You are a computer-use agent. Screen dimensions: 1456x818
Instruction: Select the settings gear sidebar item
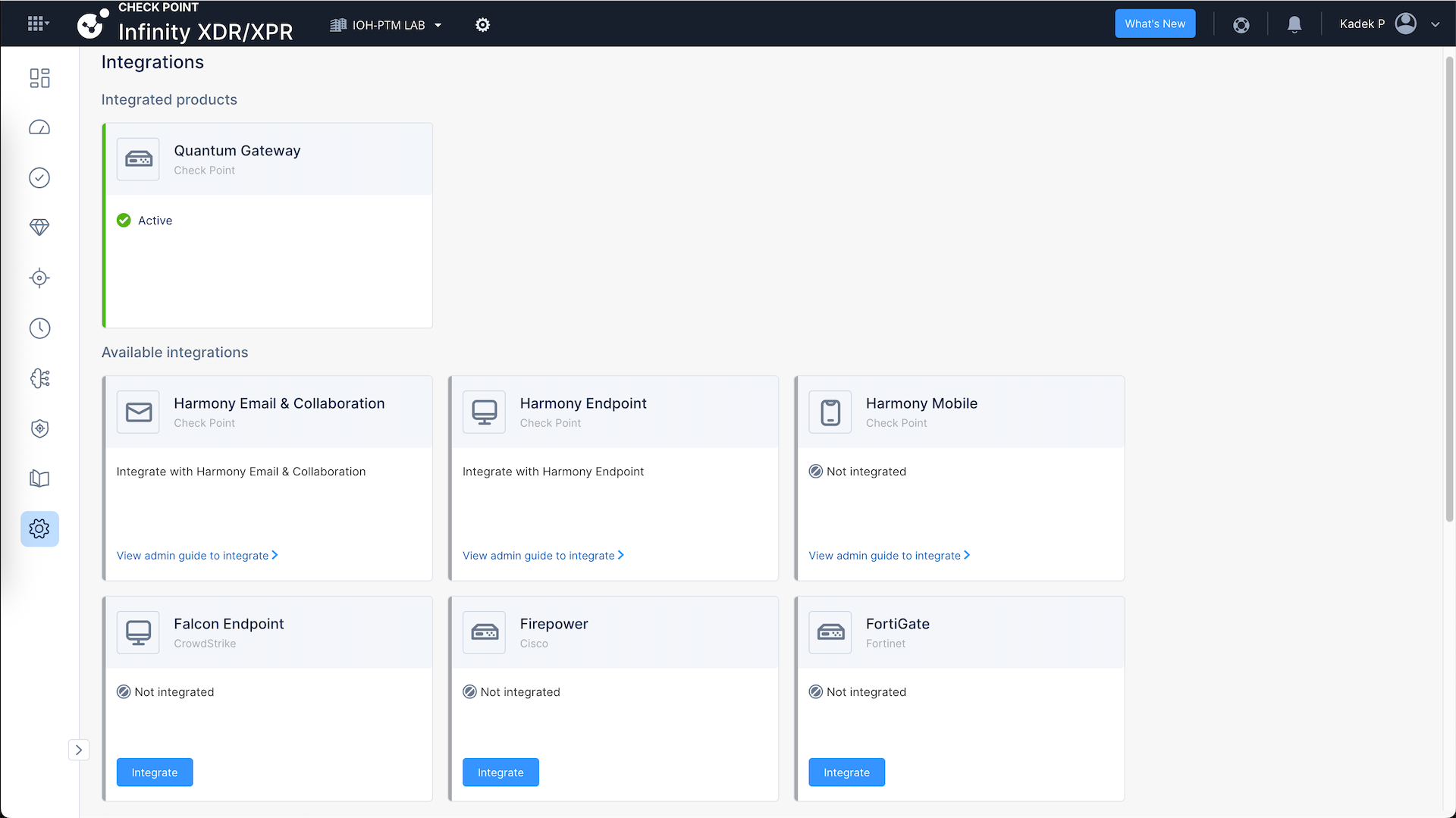[x=39, y=528]
